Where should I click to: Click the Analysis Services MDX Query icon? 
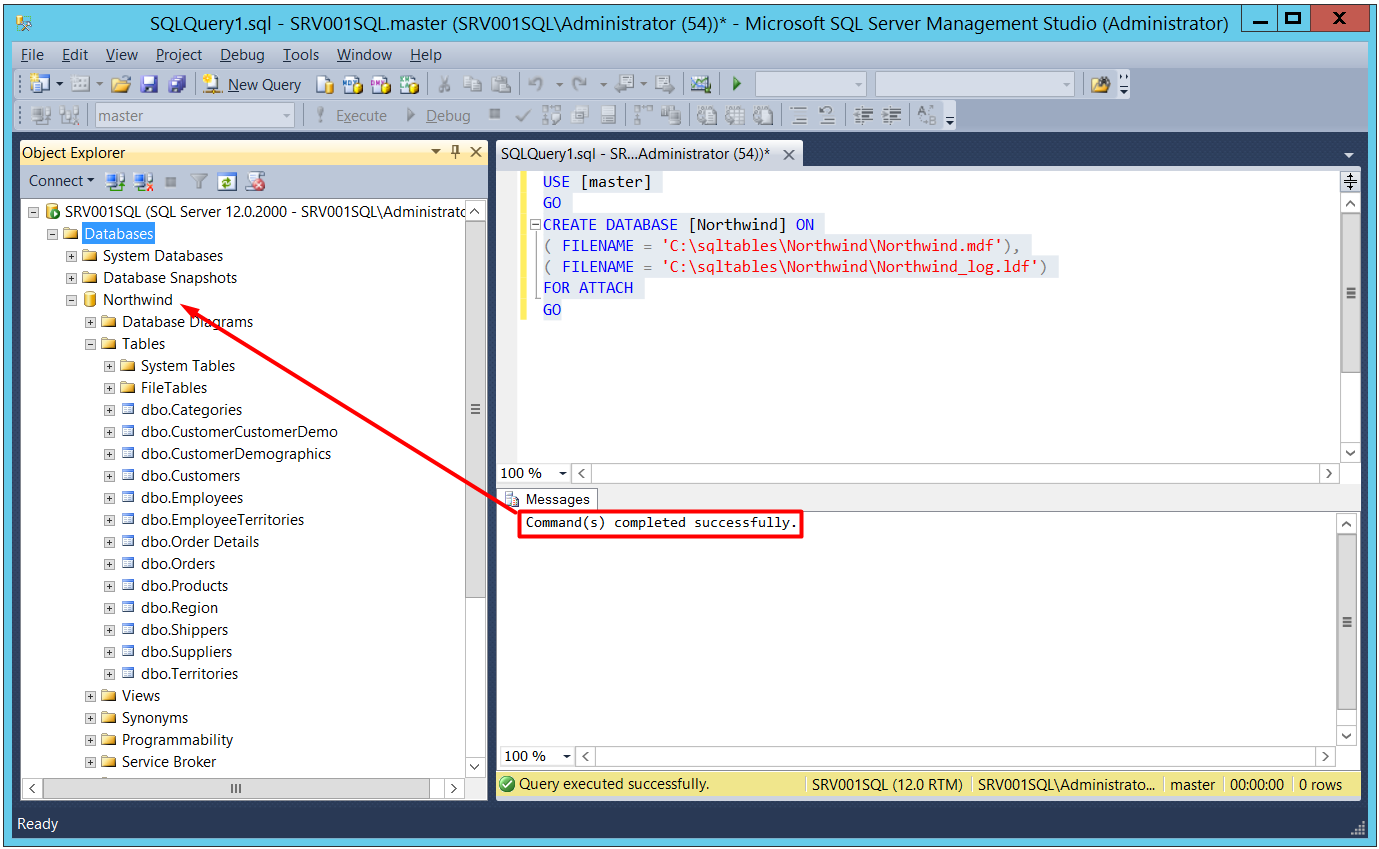click(x=353, y=85)
